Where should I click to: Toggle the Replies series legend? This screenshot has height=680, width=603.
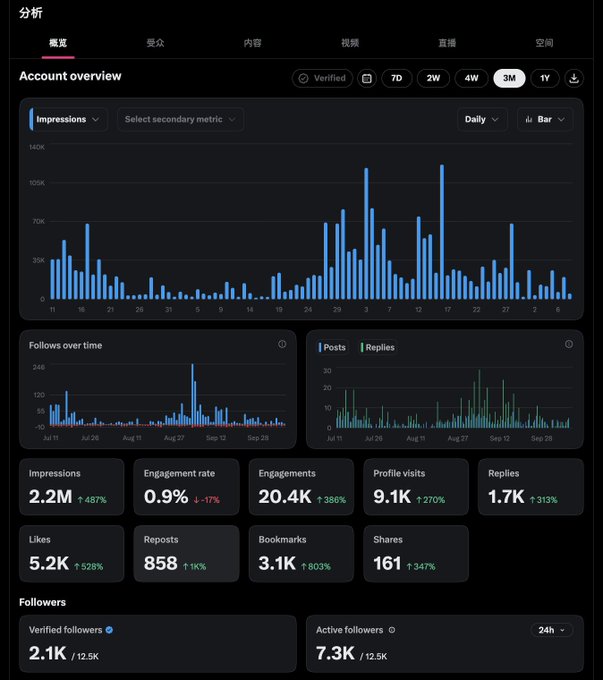tap(378, 347)
